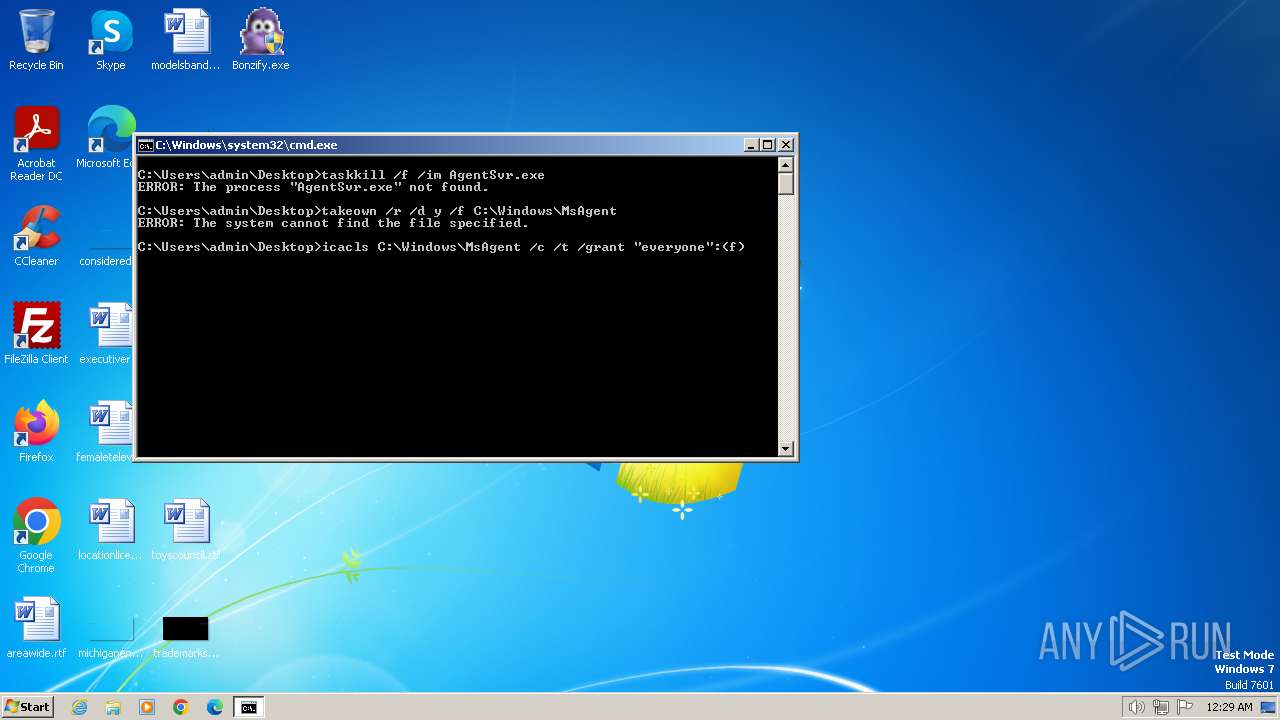Open the Start menu

pyautogui.click(x=27, y=707)
